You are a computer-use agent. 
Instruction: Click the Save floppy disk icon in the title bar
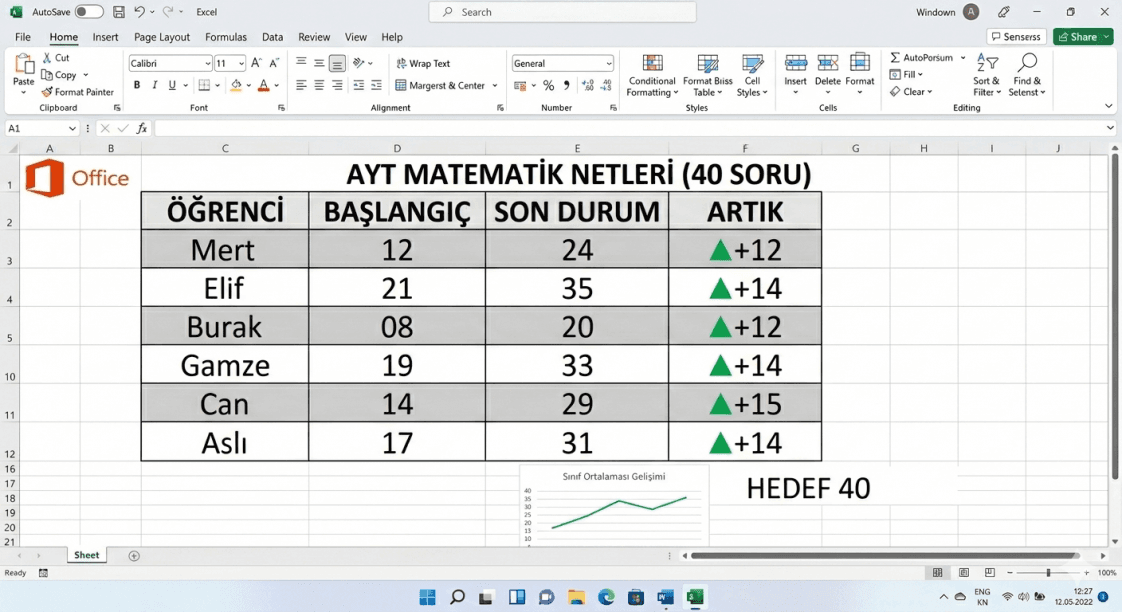click(x=119, y=11)
